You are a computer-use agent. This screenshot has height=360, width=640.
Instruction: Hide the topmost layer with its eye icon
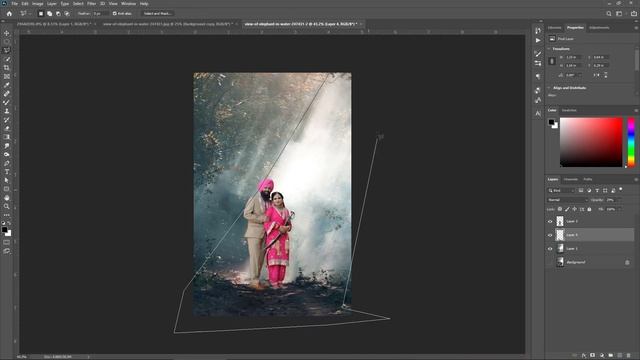coord(550,222)
